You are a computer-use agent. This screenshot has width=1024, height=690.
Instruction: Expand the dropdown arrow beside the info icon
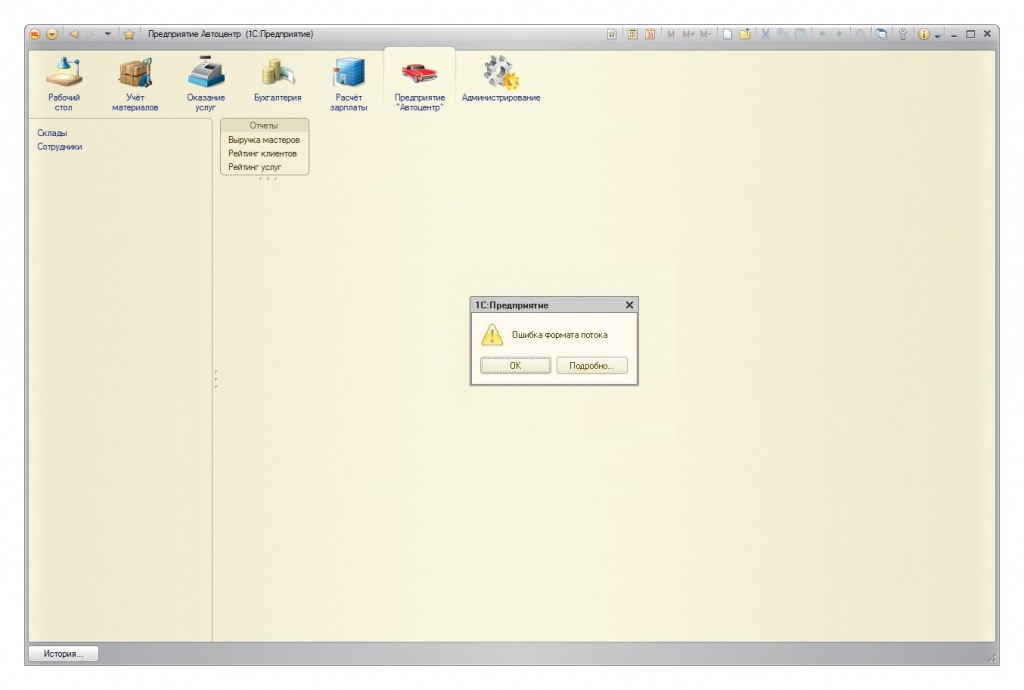click(x=938, y=35)
